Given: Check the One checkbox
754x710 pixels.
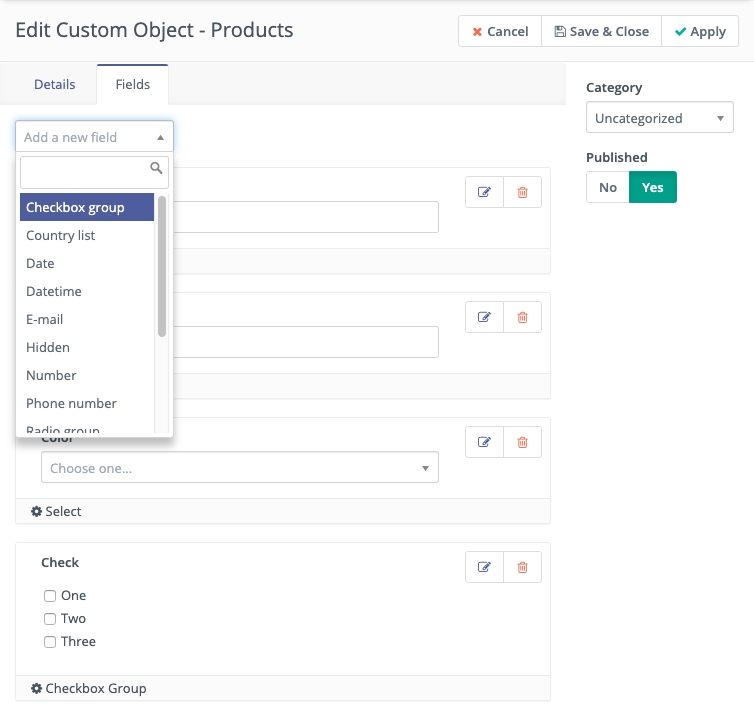Looking at the screenshot, I should [x=50, y=596].
